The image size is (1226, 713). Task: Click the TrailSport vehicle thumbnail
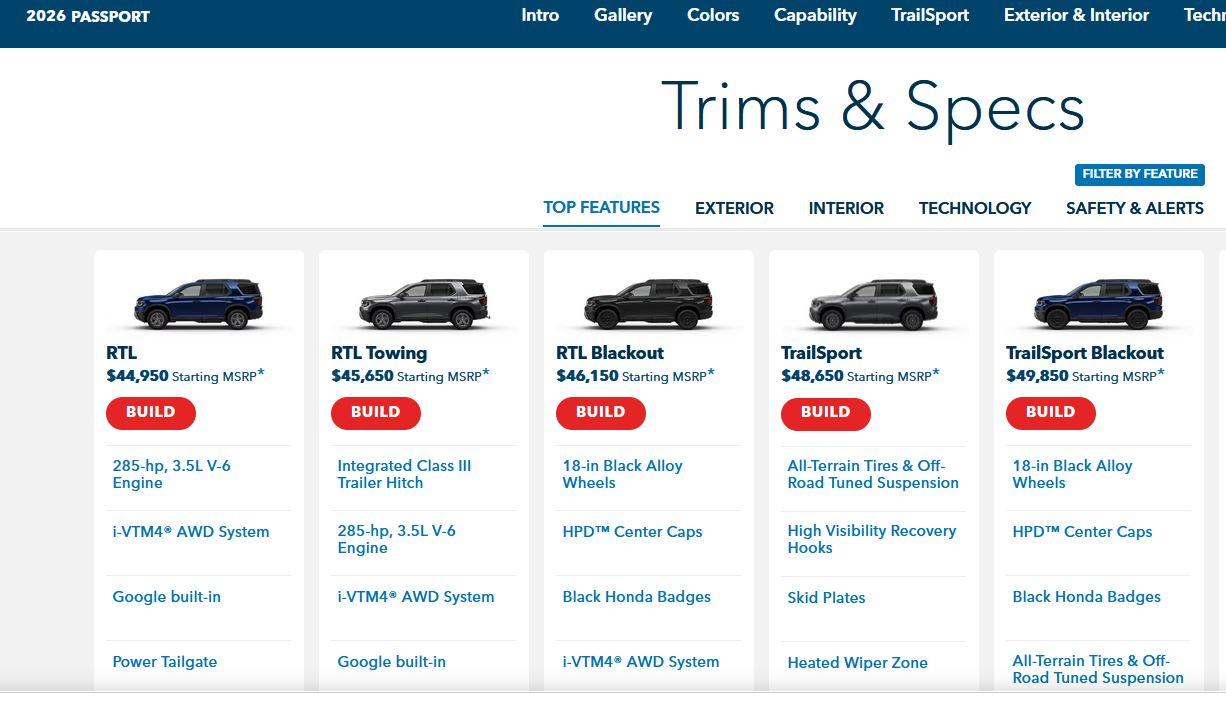[x=874, y=303]
